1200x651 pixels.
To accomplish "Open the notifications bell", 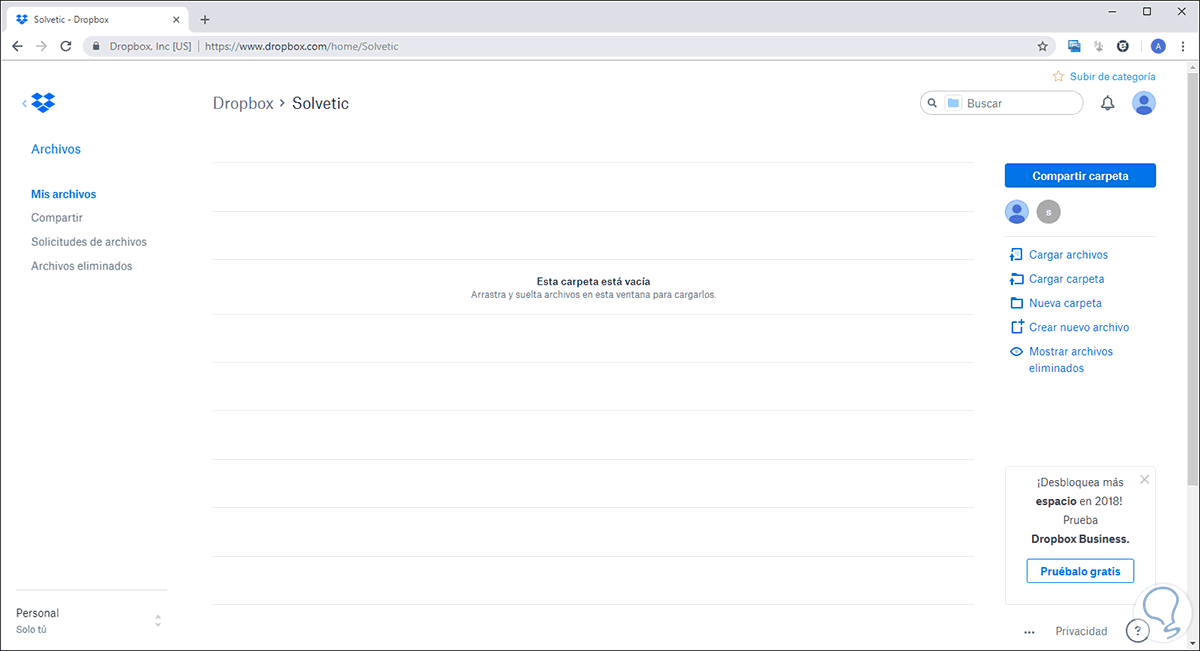I will pyautogui.click(x=1107, y=103).
